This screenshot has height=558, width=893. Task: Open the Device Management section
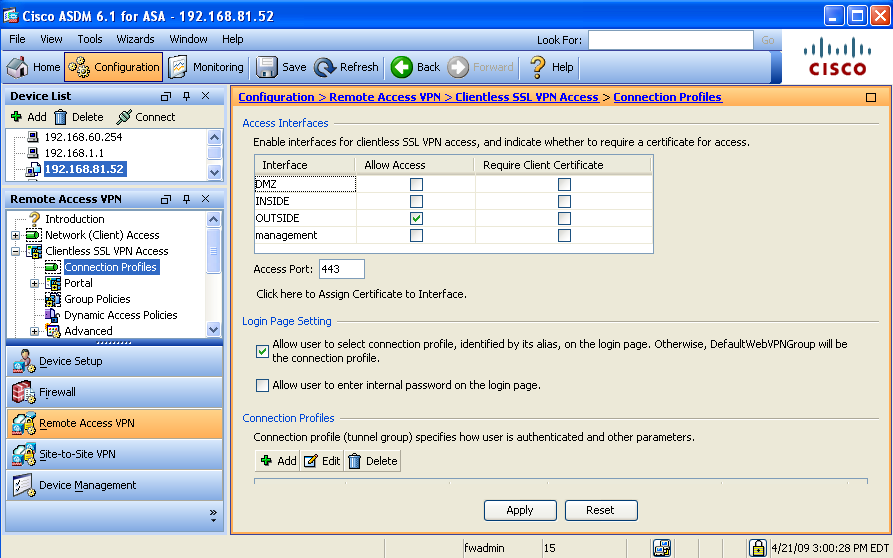point(114,485)
